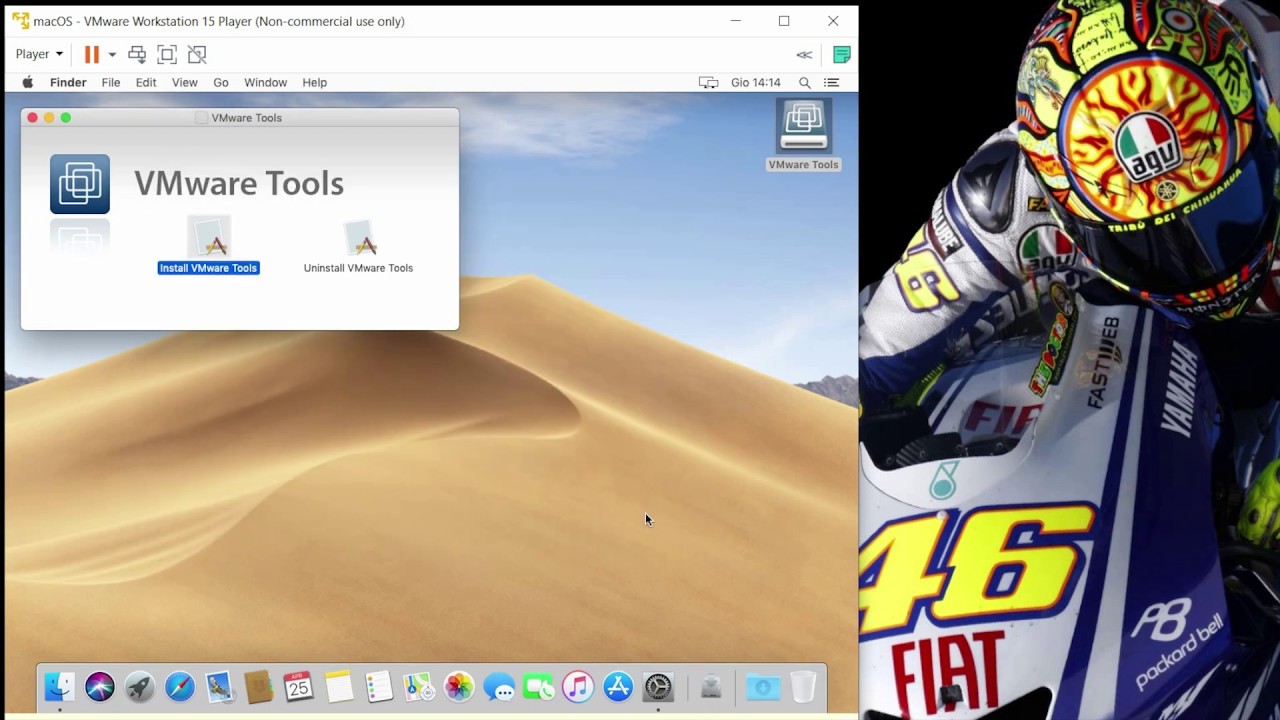This screenshot has width=1280, height=720.
Task: Open the Trash in Dock
Action: pos(803,687)
